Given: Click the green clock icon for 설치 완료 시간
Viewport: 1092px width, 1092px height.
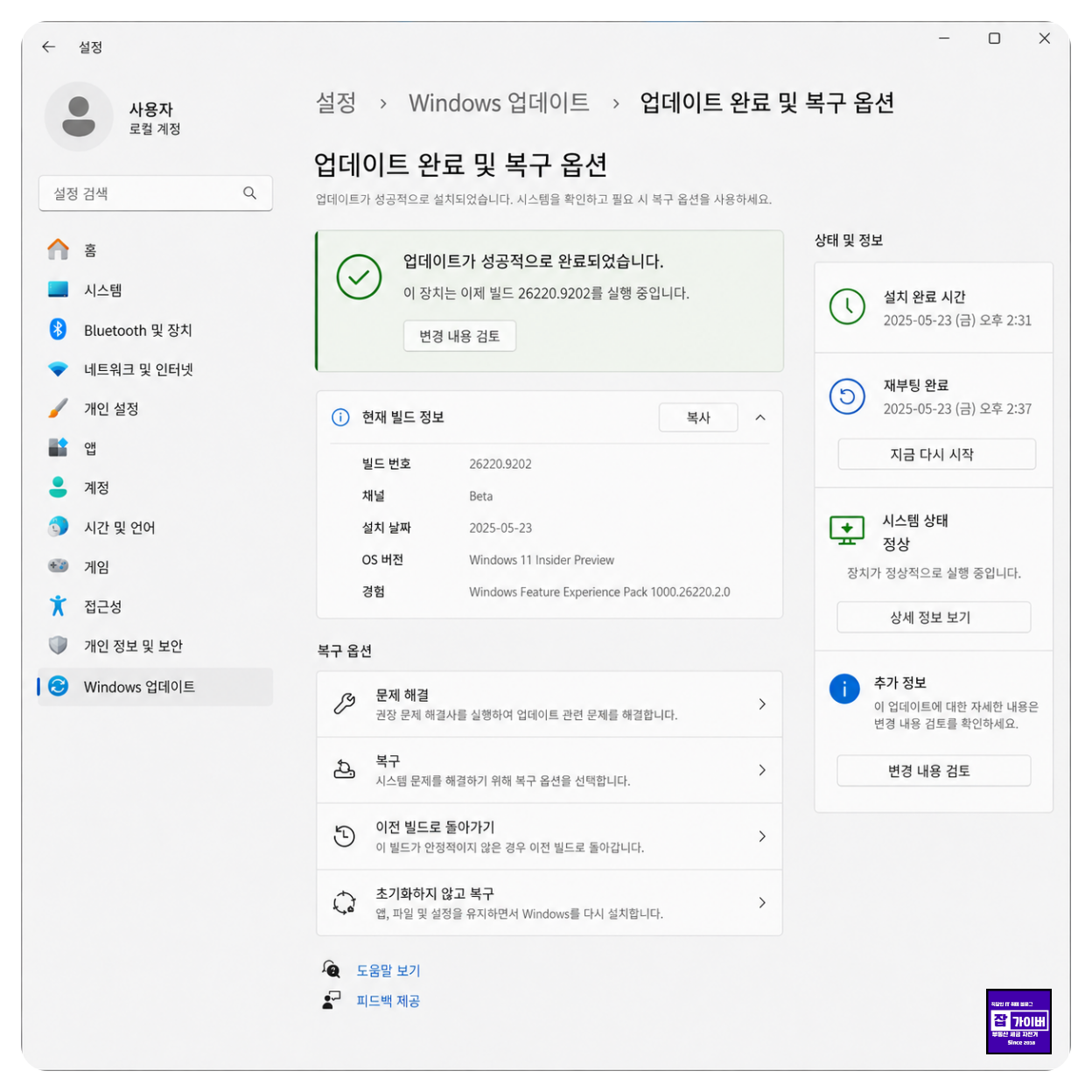Looking at the screenshot, I should [847, 307].
